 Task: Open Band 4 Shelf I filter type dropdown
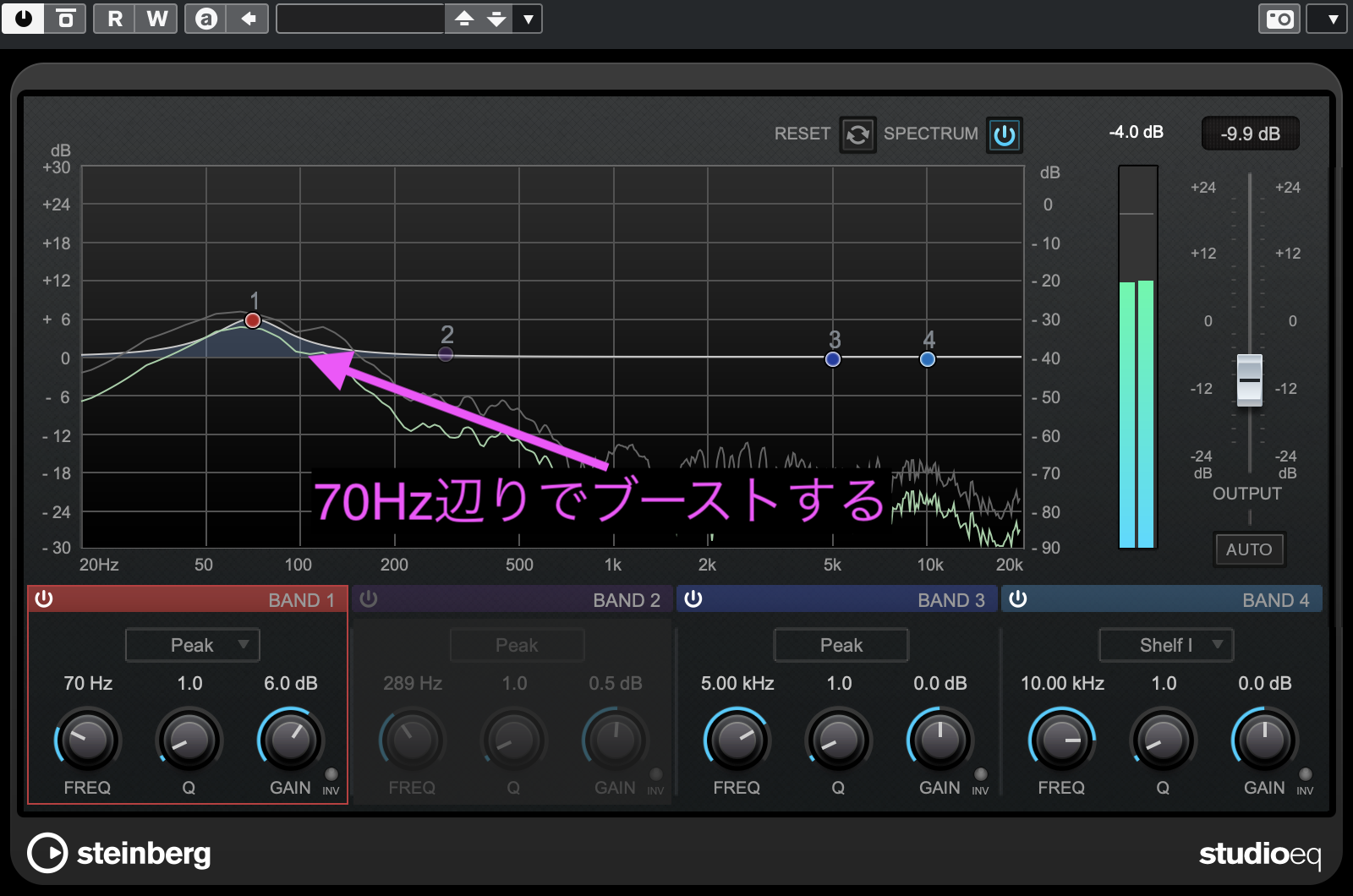click(1166, 645)
